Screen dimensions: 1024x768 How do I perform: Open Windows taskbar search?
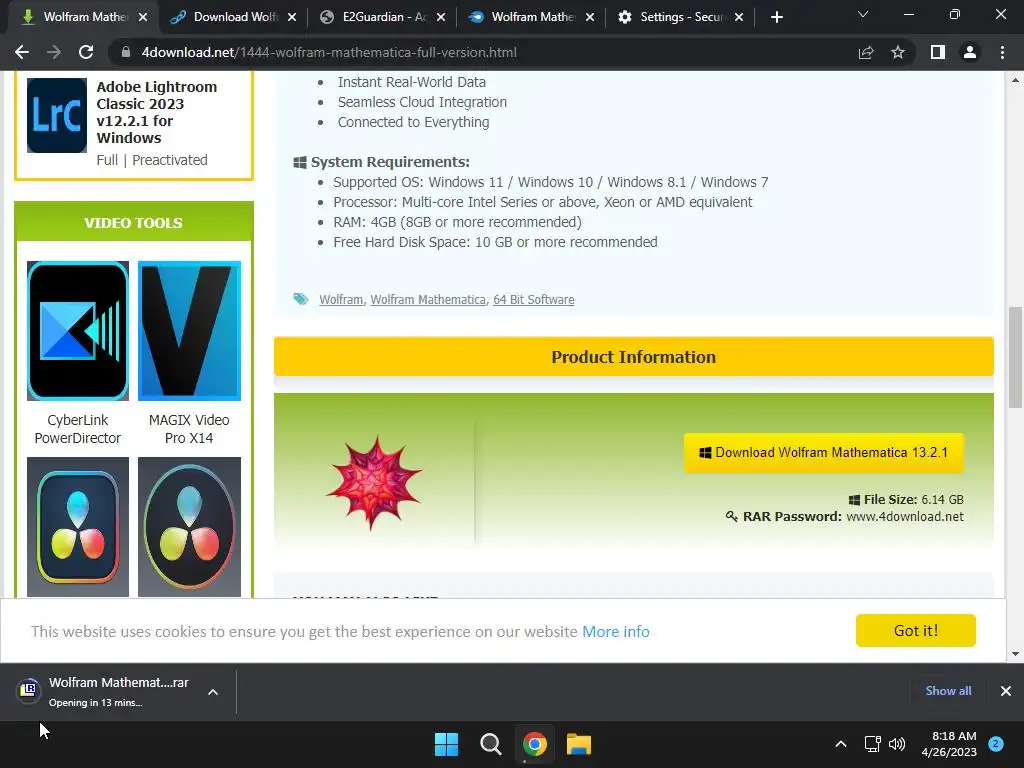pos(490,744)
